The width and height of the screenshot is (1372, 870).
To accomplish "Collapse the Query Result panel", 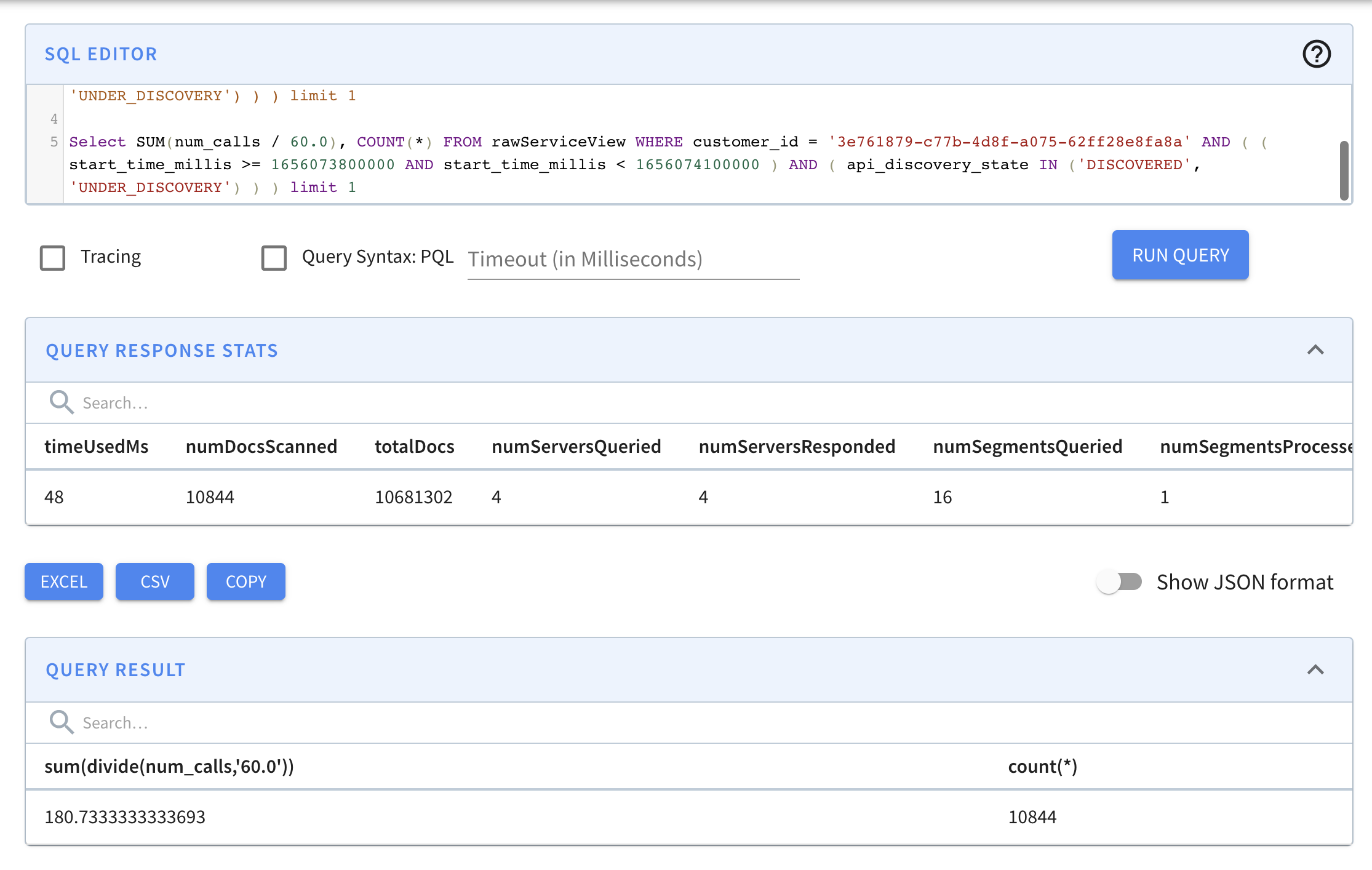I will click(1315, 669).
